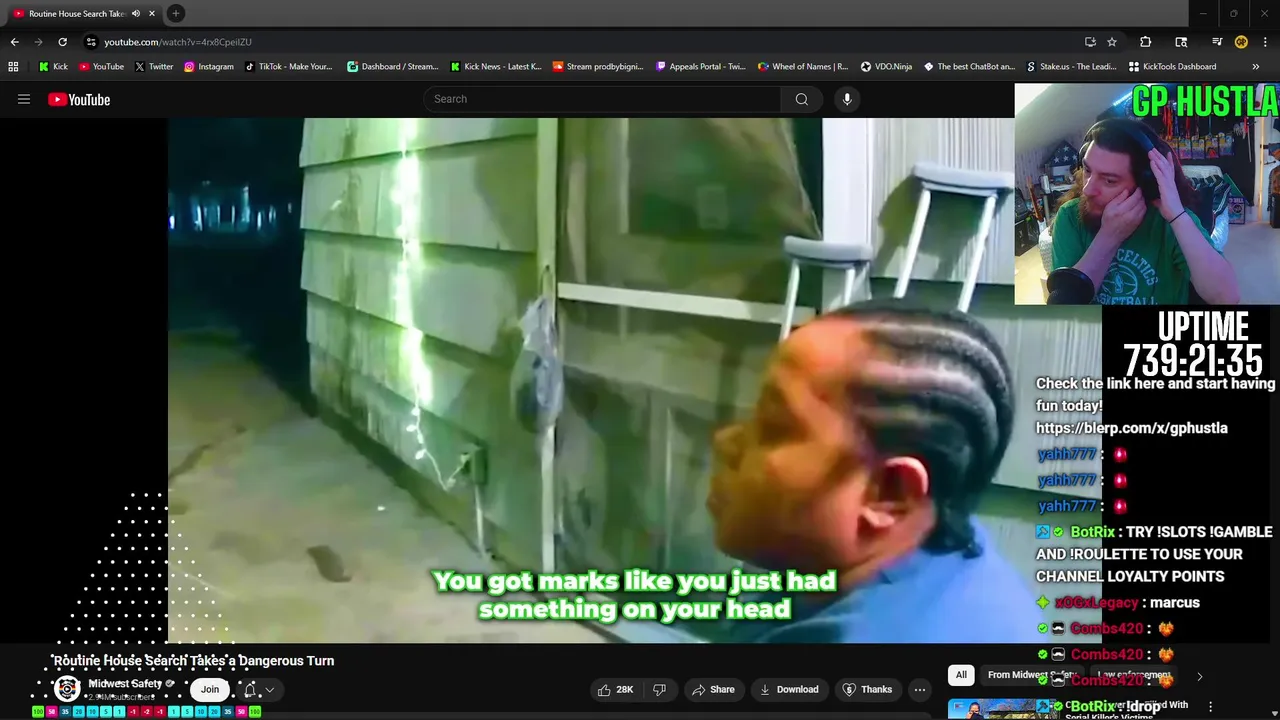Go back with browser back arrow
The height and width of the screenshot is (720, 1280).
14,42
